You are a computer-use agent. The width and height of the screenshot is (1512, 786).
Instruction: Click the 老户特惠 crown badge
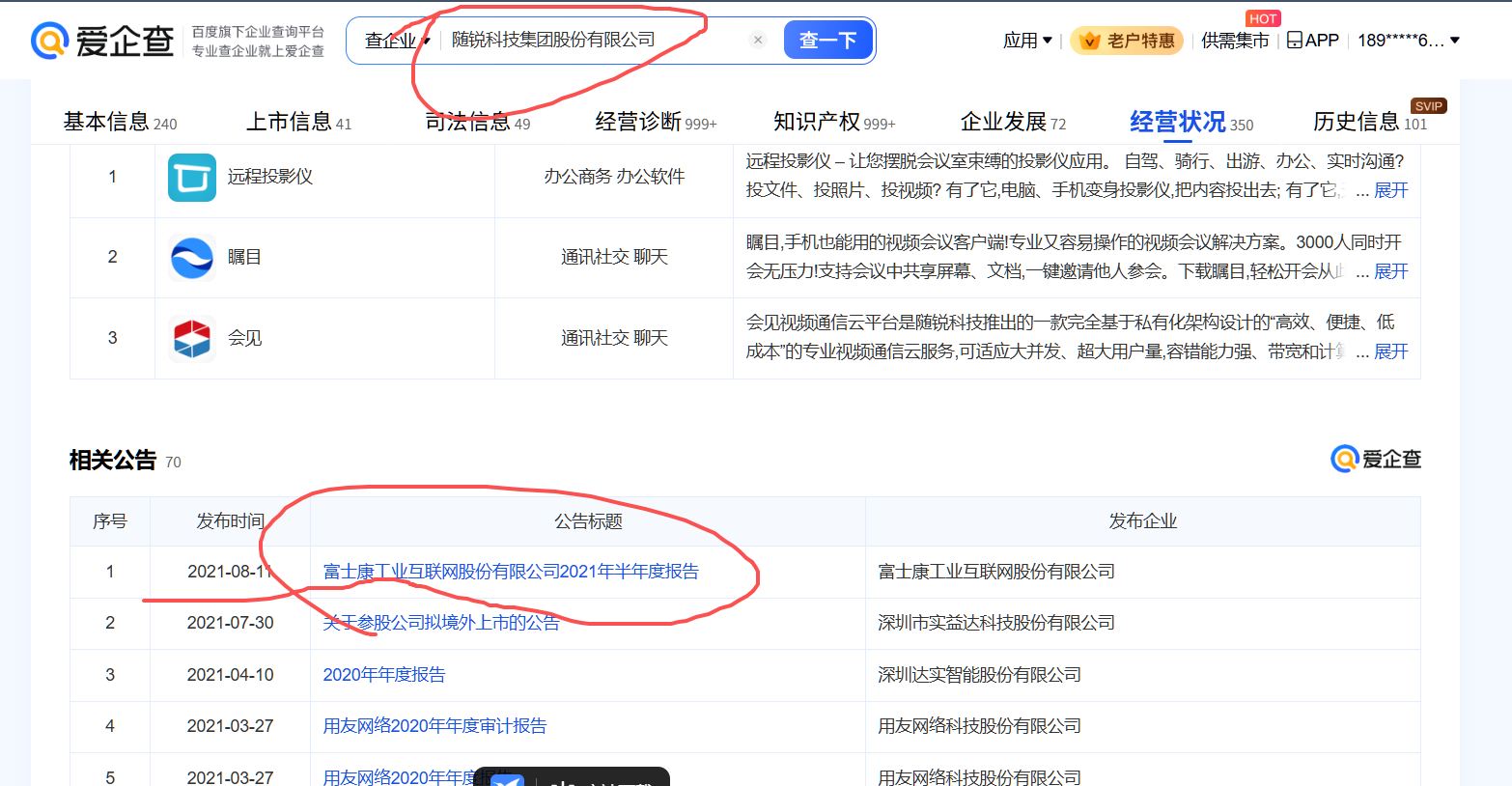pyautogui.click(x=1126, y=41)
